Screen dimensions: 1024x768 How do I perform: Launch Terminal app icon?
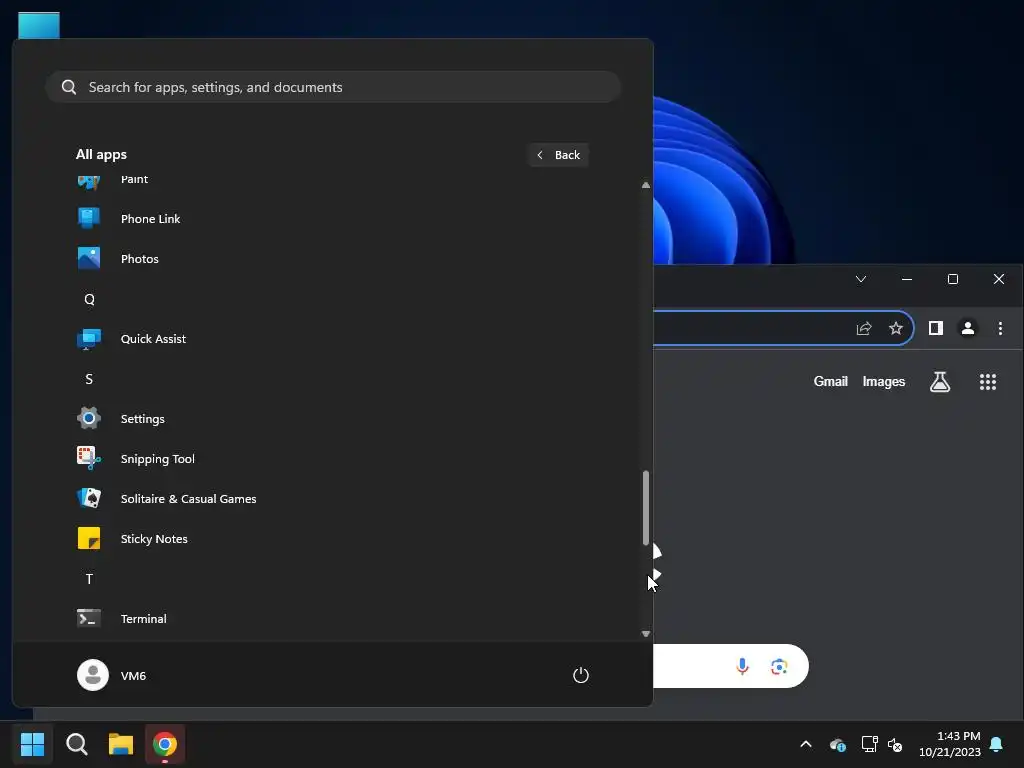(89, 618)
